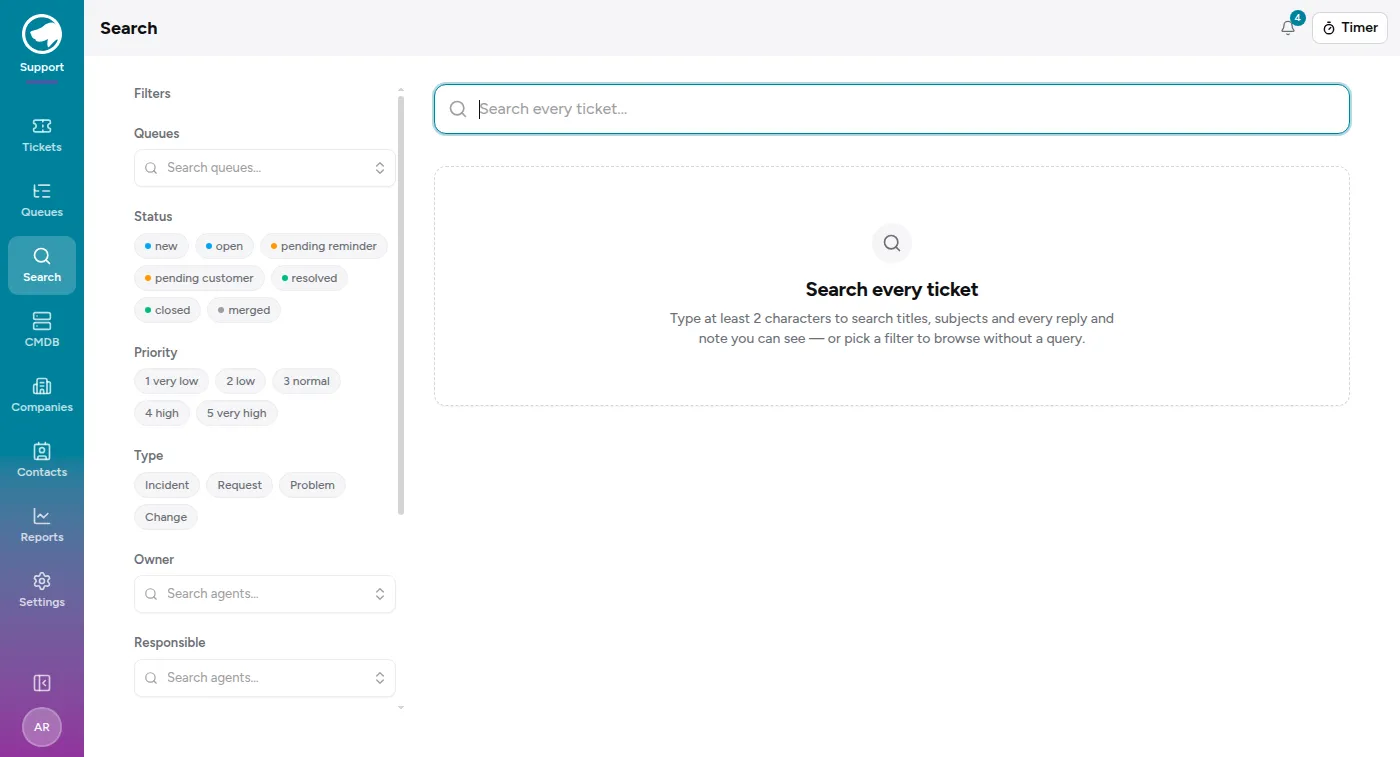Click the Support logo icon
This screenshot has height=757, width=1400.
pyautogui.click(x=42, y=34)
